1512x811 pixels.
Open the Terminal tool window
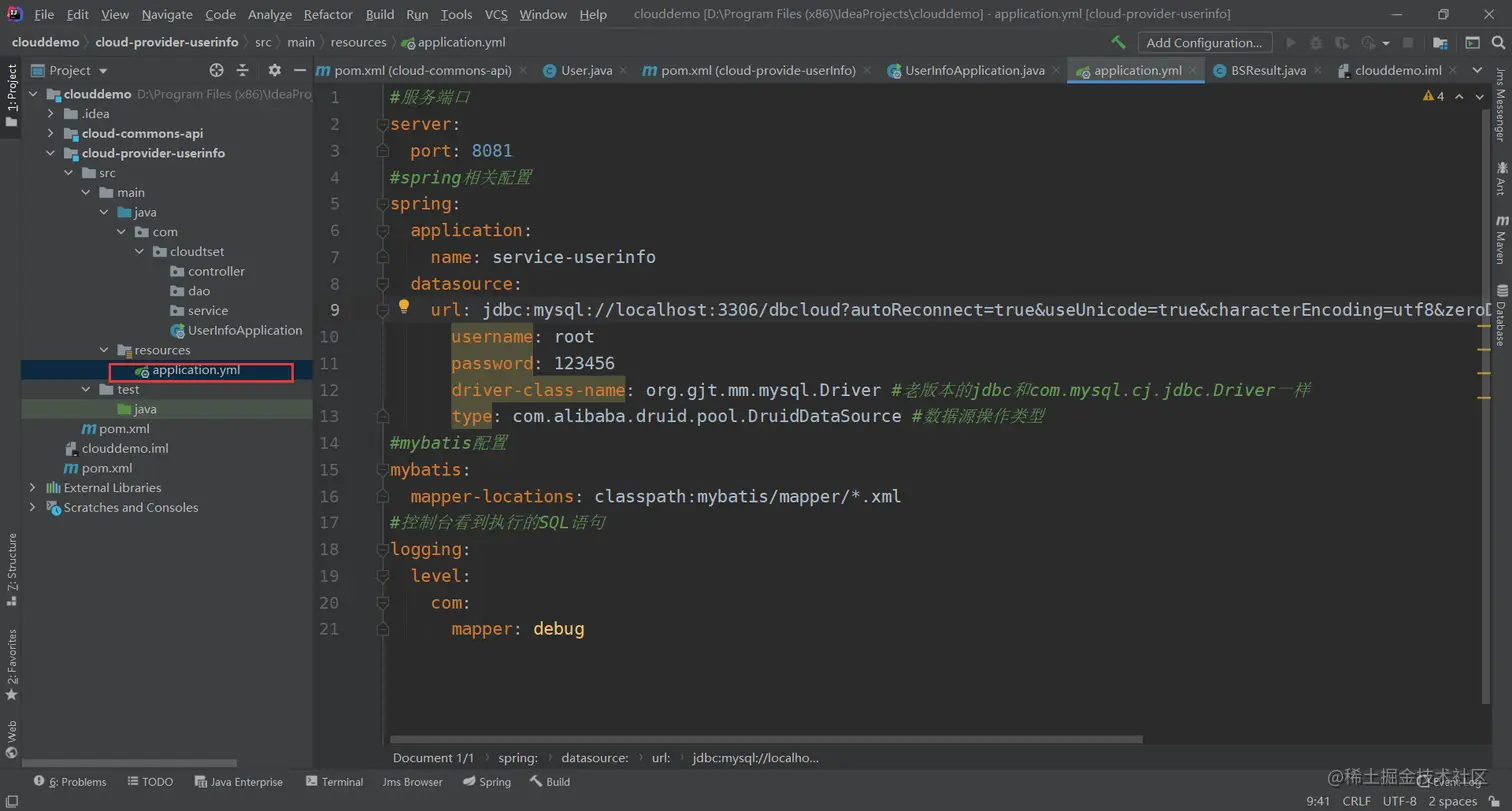[x=334, y=782]
